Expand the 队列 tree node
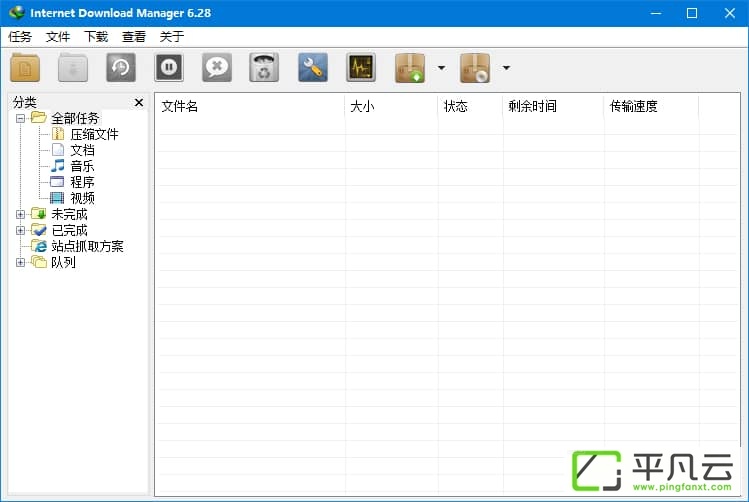Screen dimensions: 749x502 point(21,262)
